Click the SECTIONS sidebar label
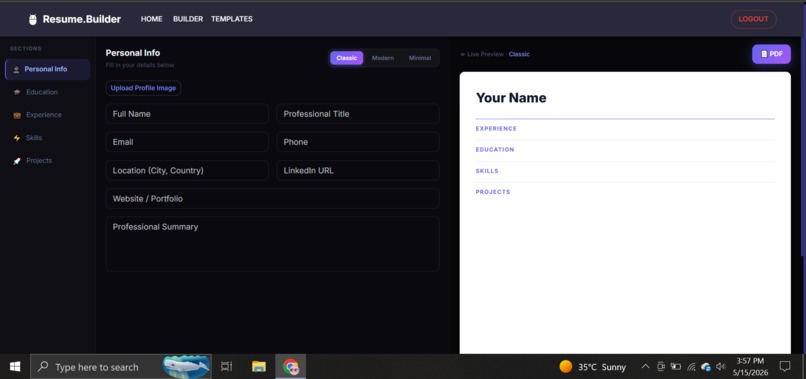 click(26, 48)
